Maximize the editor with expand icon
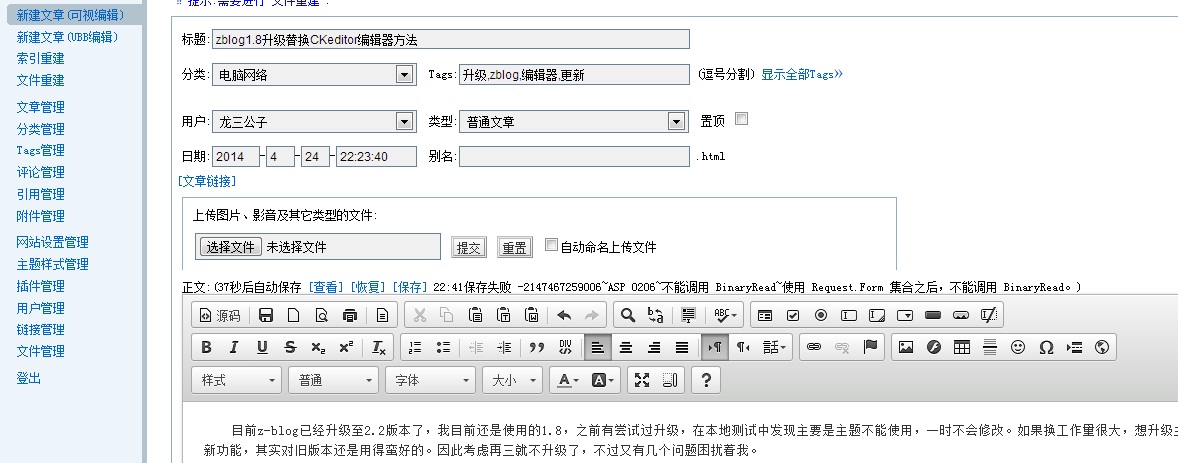Viewport: 1178px width, 463px height. [642, 380]
